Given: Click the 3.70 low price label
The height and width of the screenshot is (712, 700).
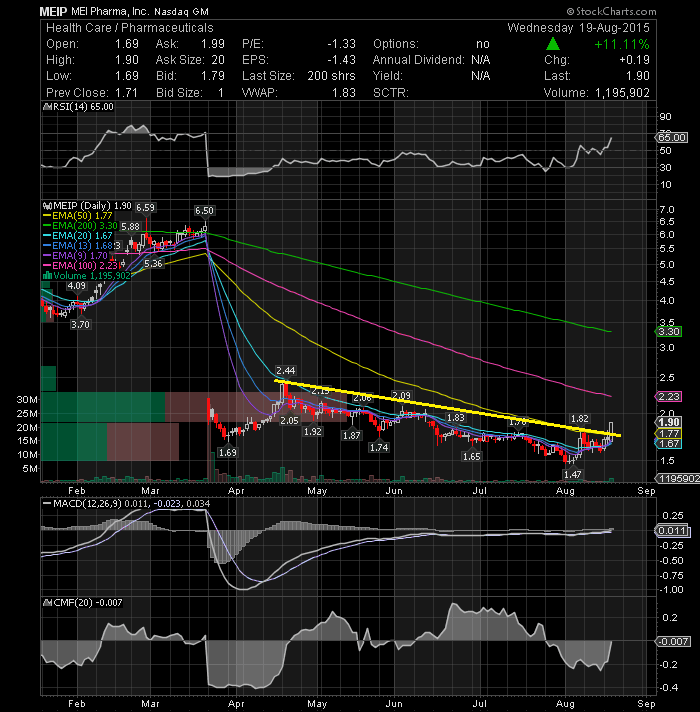Looking at the screenshot, I should point(80,325).
